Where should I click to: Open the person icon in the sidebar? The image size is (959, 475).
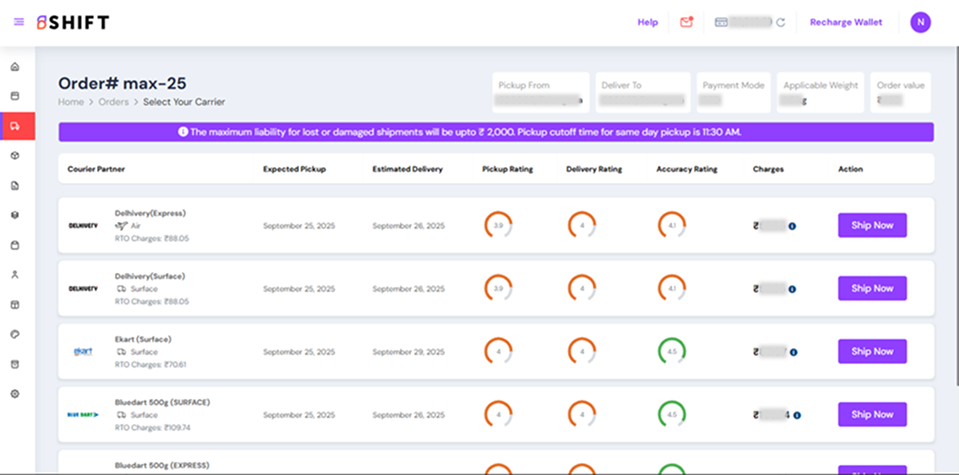point(15,274)
